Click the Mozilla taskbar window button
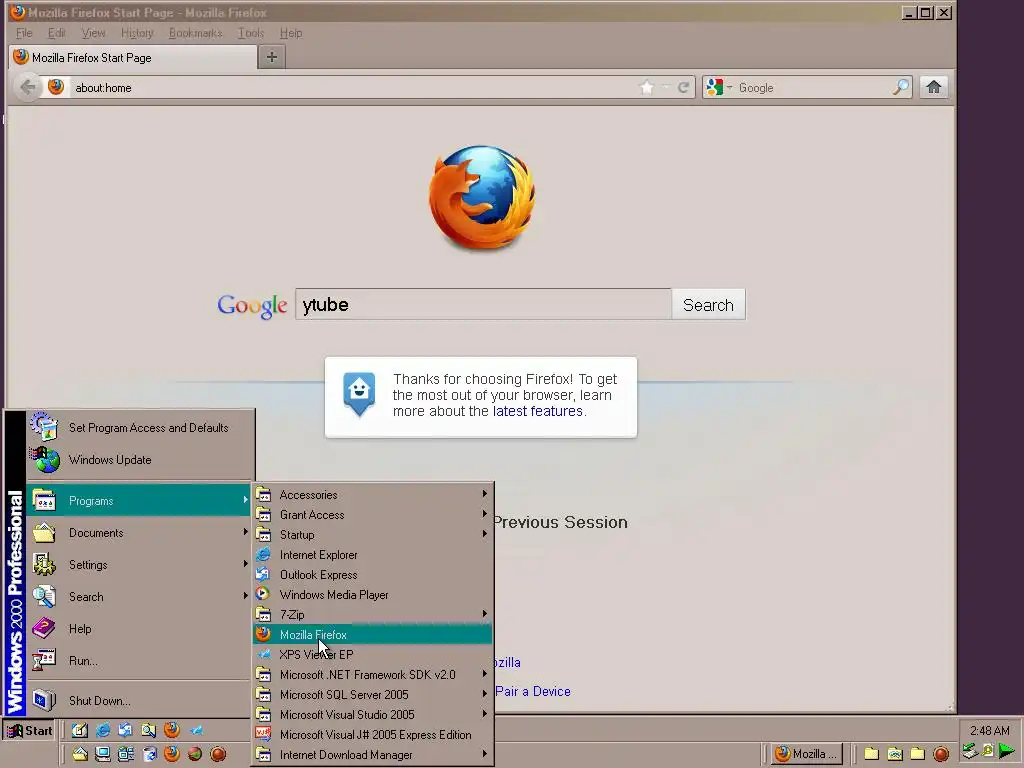1024x768 pixels. click(808, 754)
